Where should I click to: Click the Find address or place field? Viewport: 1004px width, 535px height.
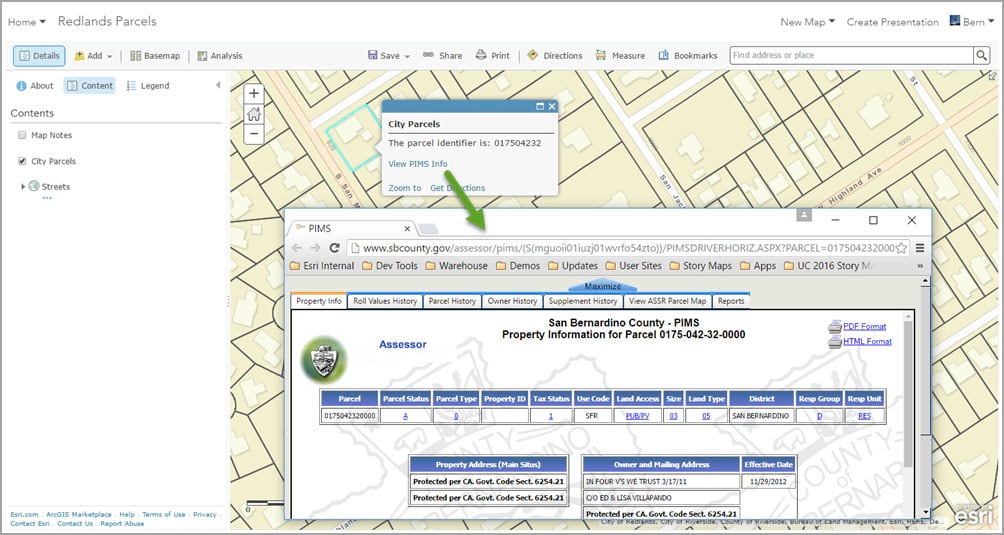tap(852, 56)
